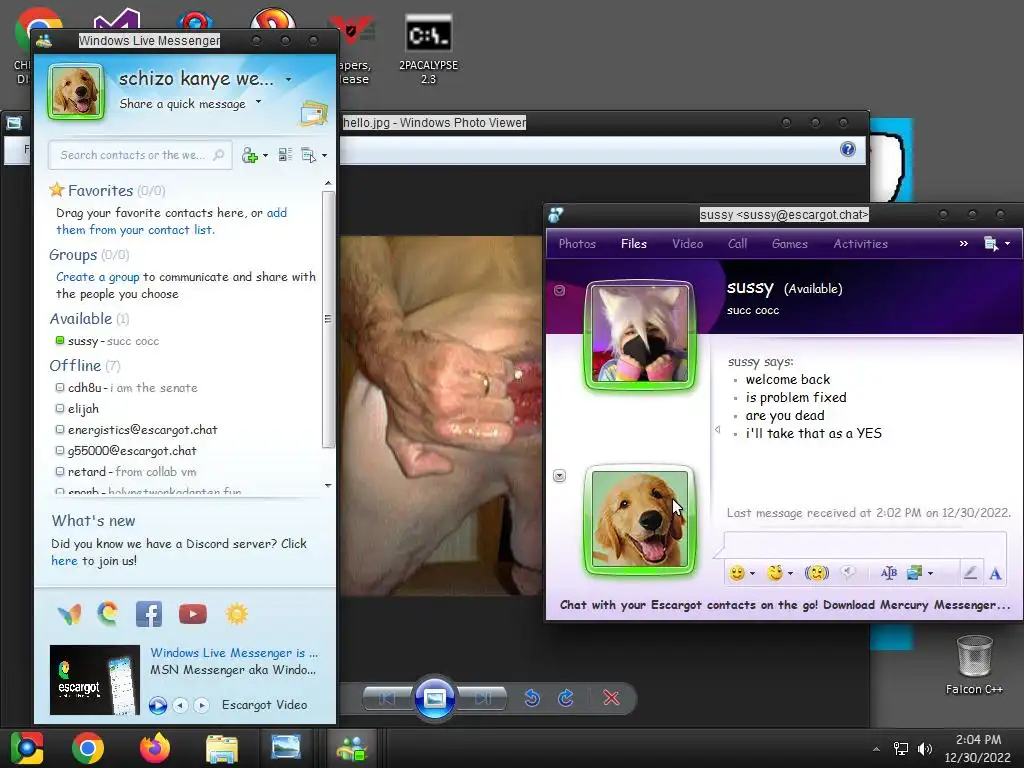Screen dimensions: 1024x768
Task: Expand the Share a quick message dropdown
Action: pos(259,102)
